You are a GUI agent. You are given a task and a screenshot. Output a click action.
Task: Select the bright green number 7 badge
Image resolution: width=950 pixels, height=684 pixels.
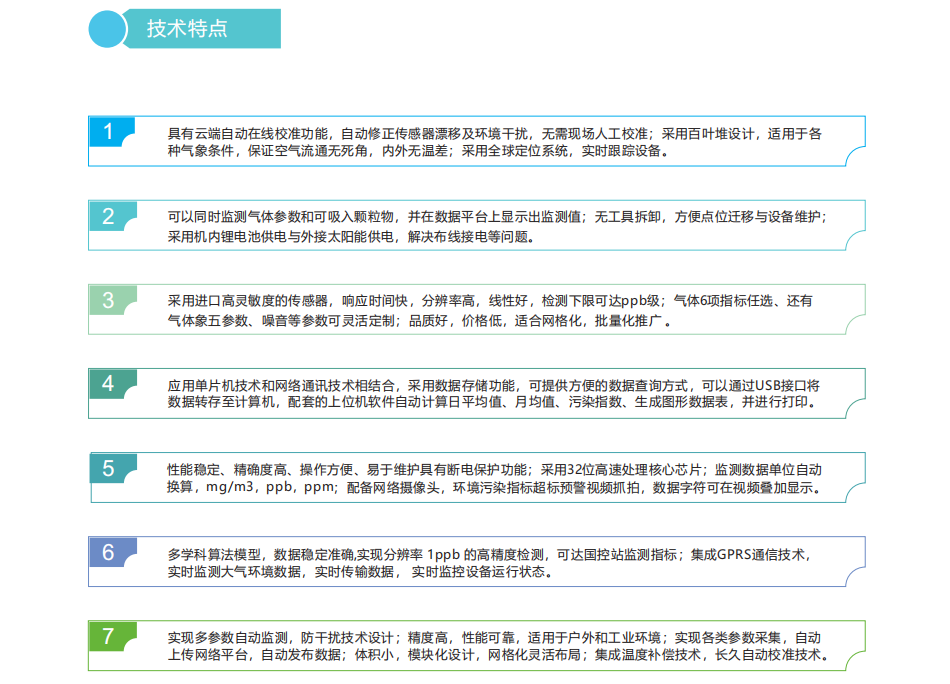pyautogui.click(x=110, y=636)
